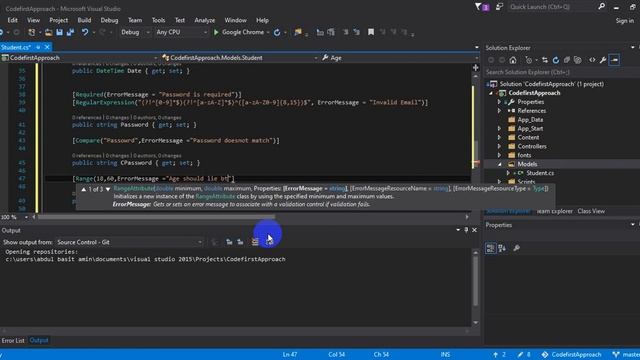Click the Undo arrow icon
Viewport: 640px width, 360px height.
pos(85,32)
